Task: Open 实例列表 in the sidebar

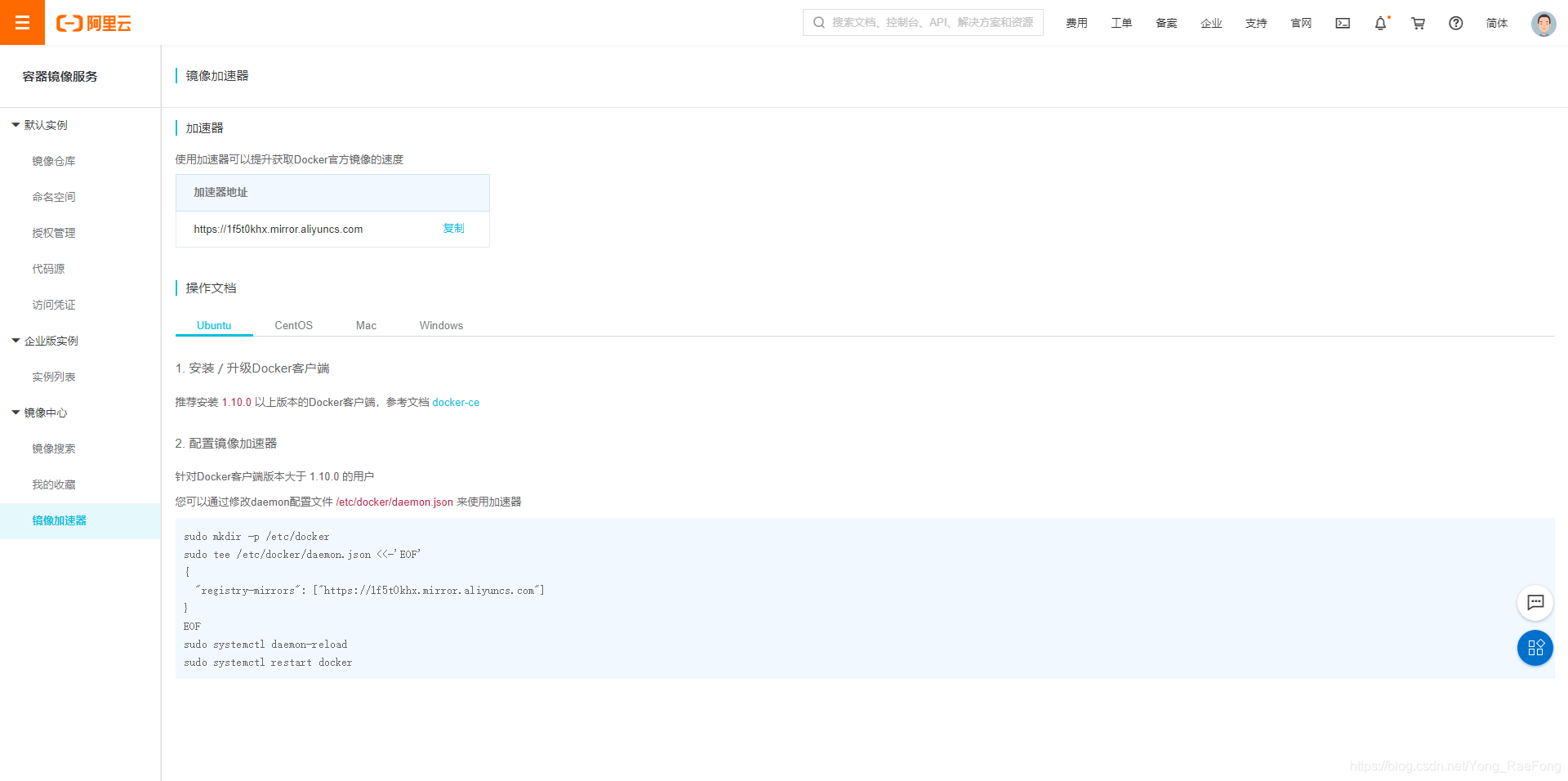Action: (54, 377)
